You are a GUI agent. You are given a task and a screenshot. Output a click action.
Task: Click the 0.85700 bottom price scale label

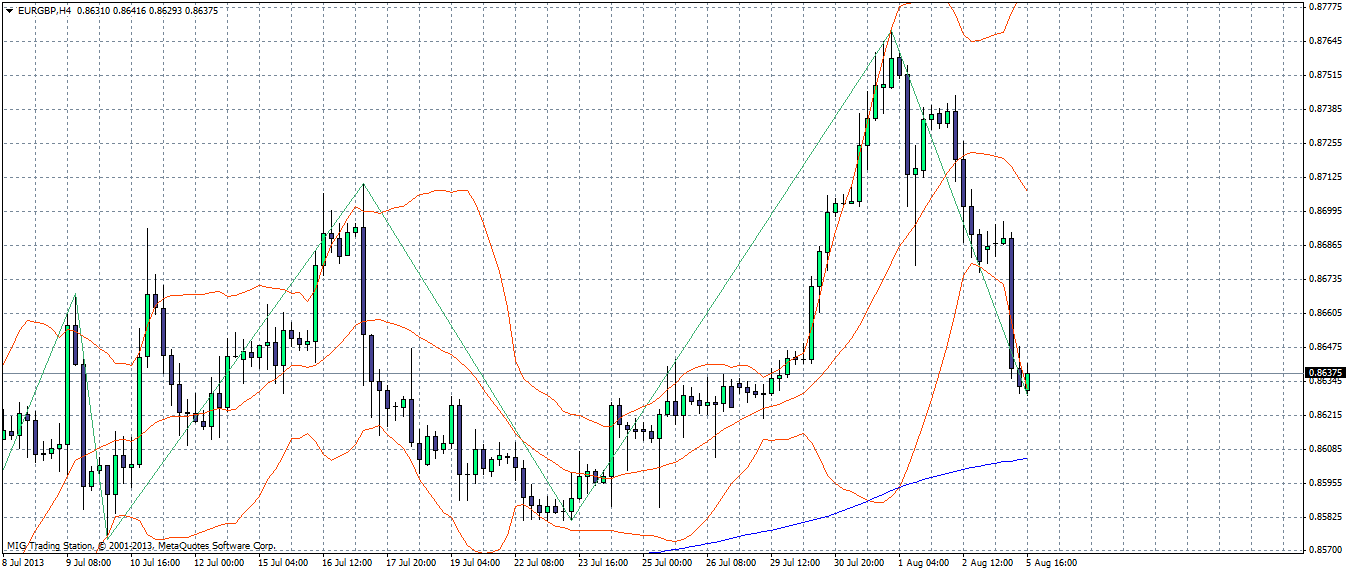tap(1323, 551)
